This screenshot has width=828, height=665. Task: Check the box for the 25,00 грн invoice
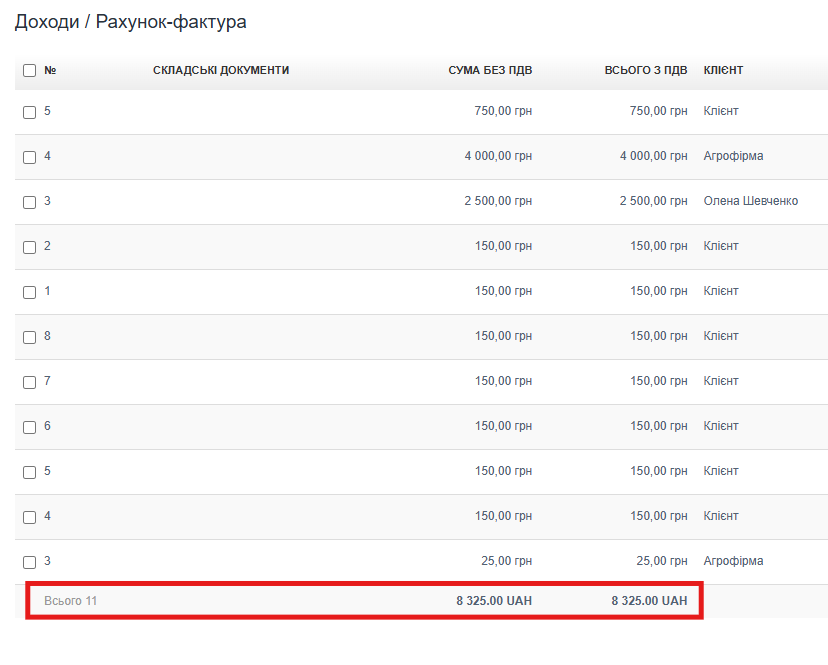click(x=29, y=562)
